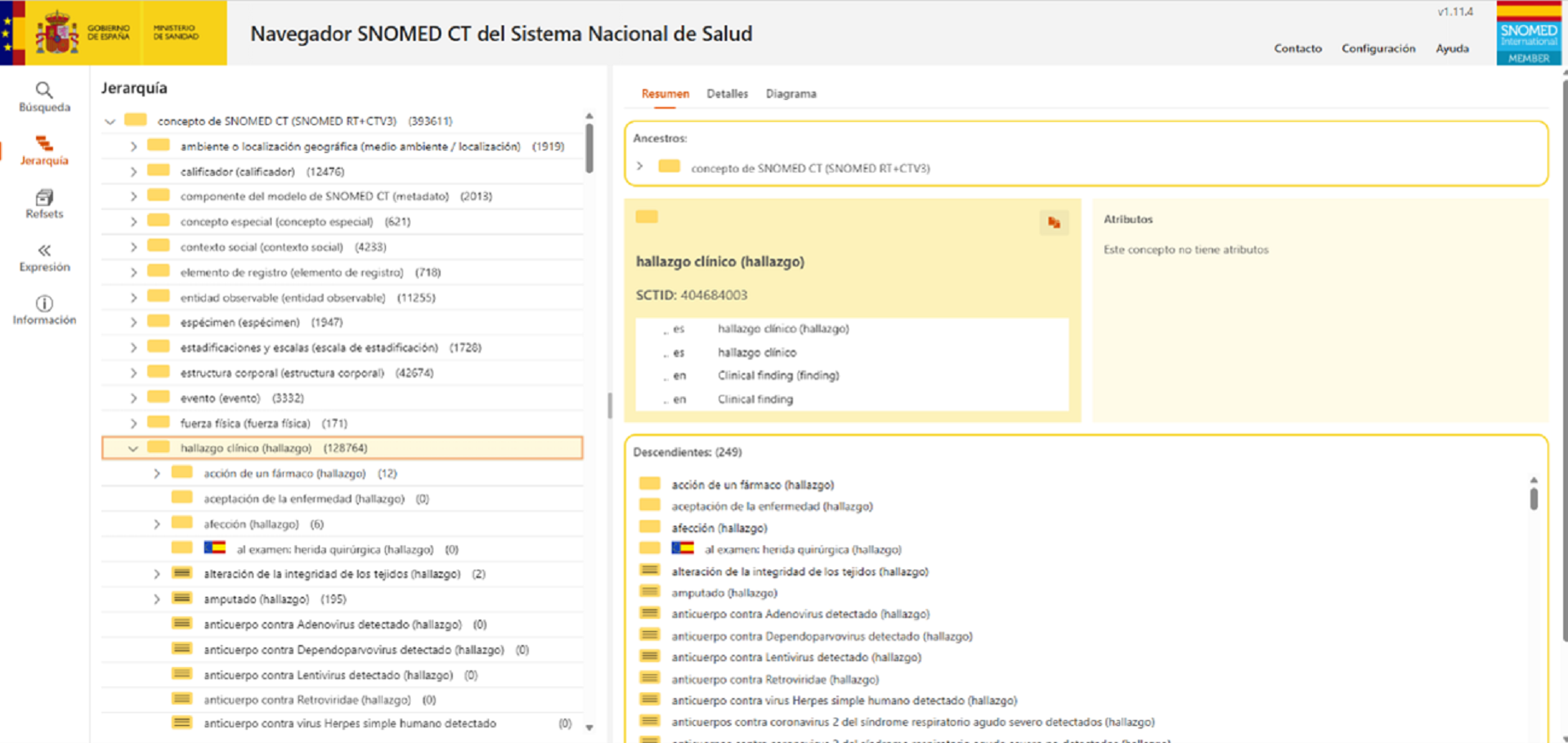Click scroll-down arrow of hierarchy tree
The width and height of the screenshot is (1568, 743).
click(589, 727)
